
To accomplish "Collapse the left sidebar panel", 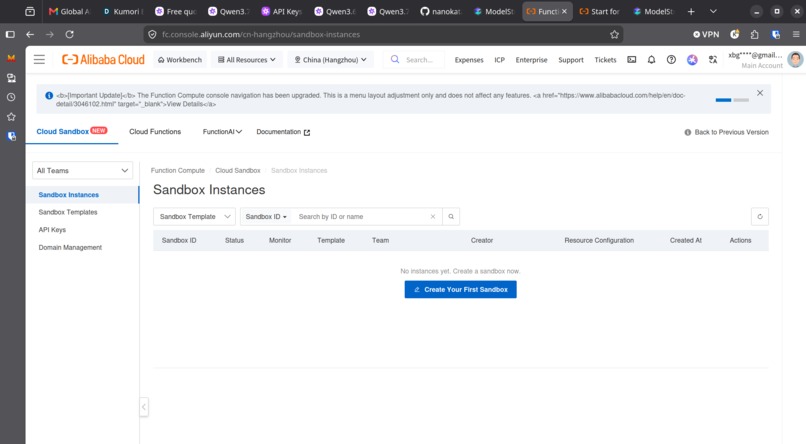I will coord(144,407).
